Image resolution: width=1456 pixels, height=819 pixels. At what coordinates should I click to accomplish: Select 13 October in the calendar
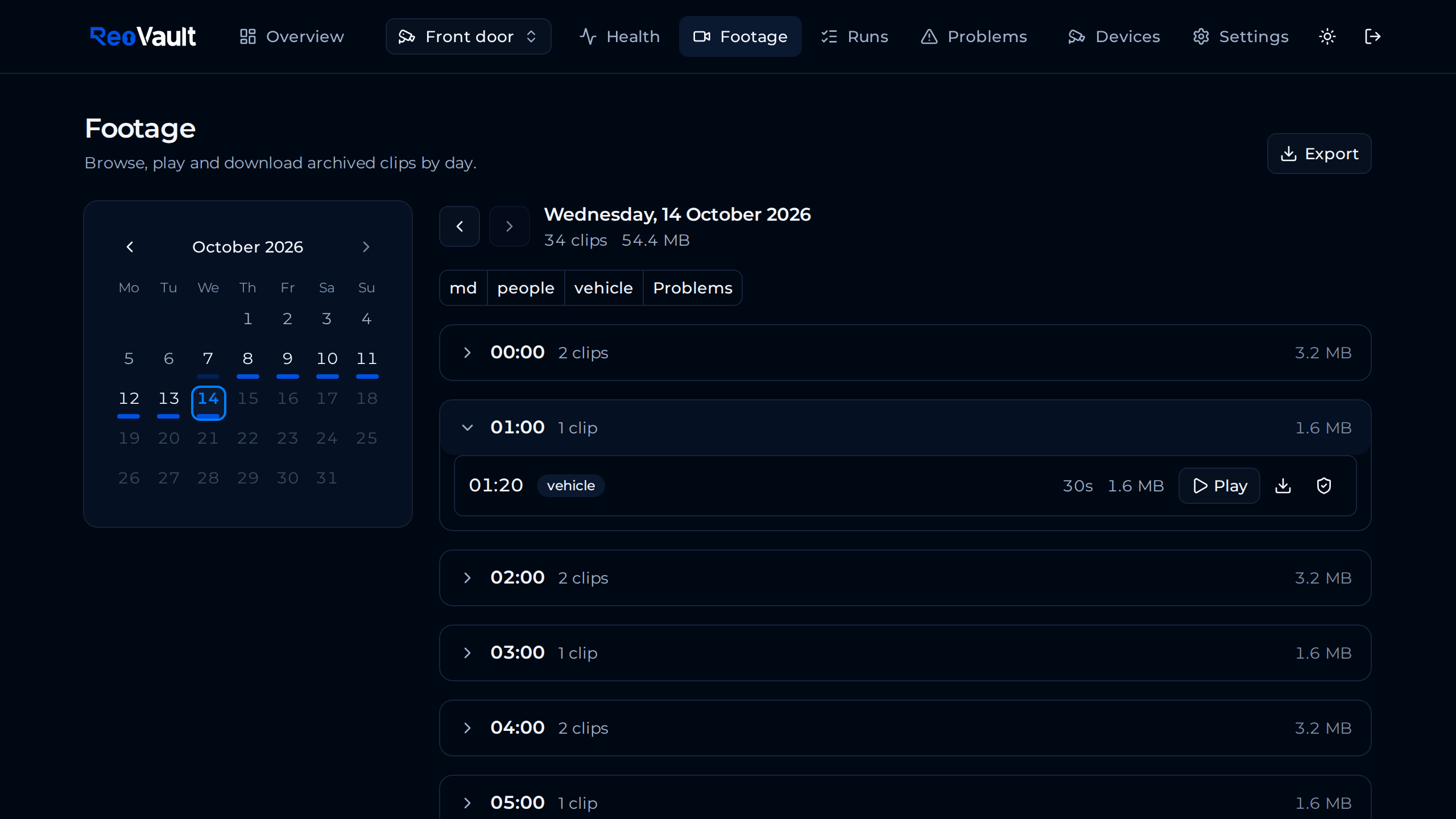coord(169,402)
